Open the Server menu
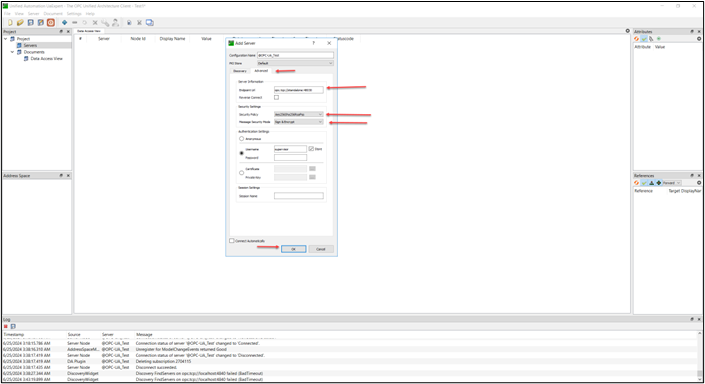705x384 pixels. coord(34,13)
